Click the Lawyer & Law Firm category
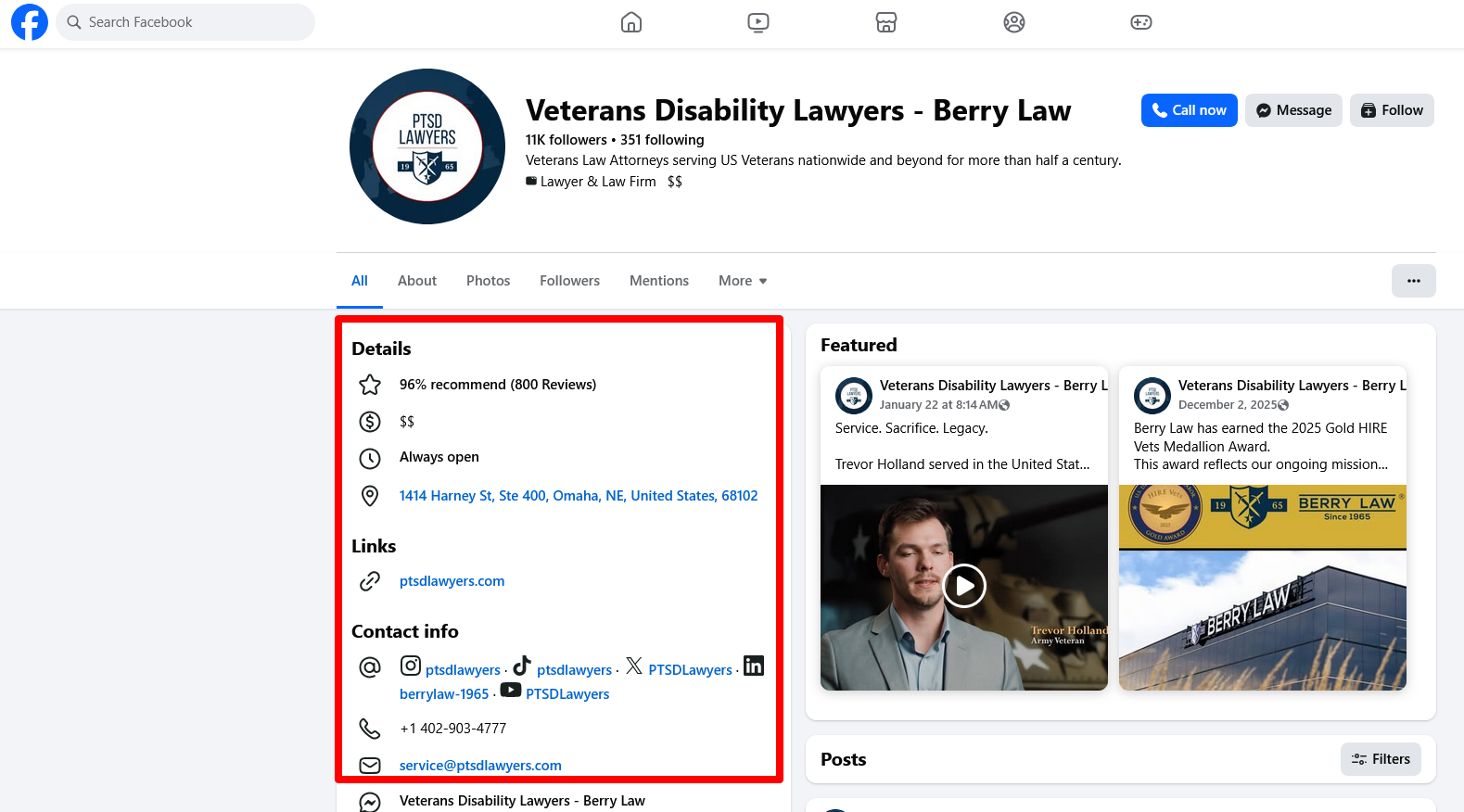 [598, 182]
